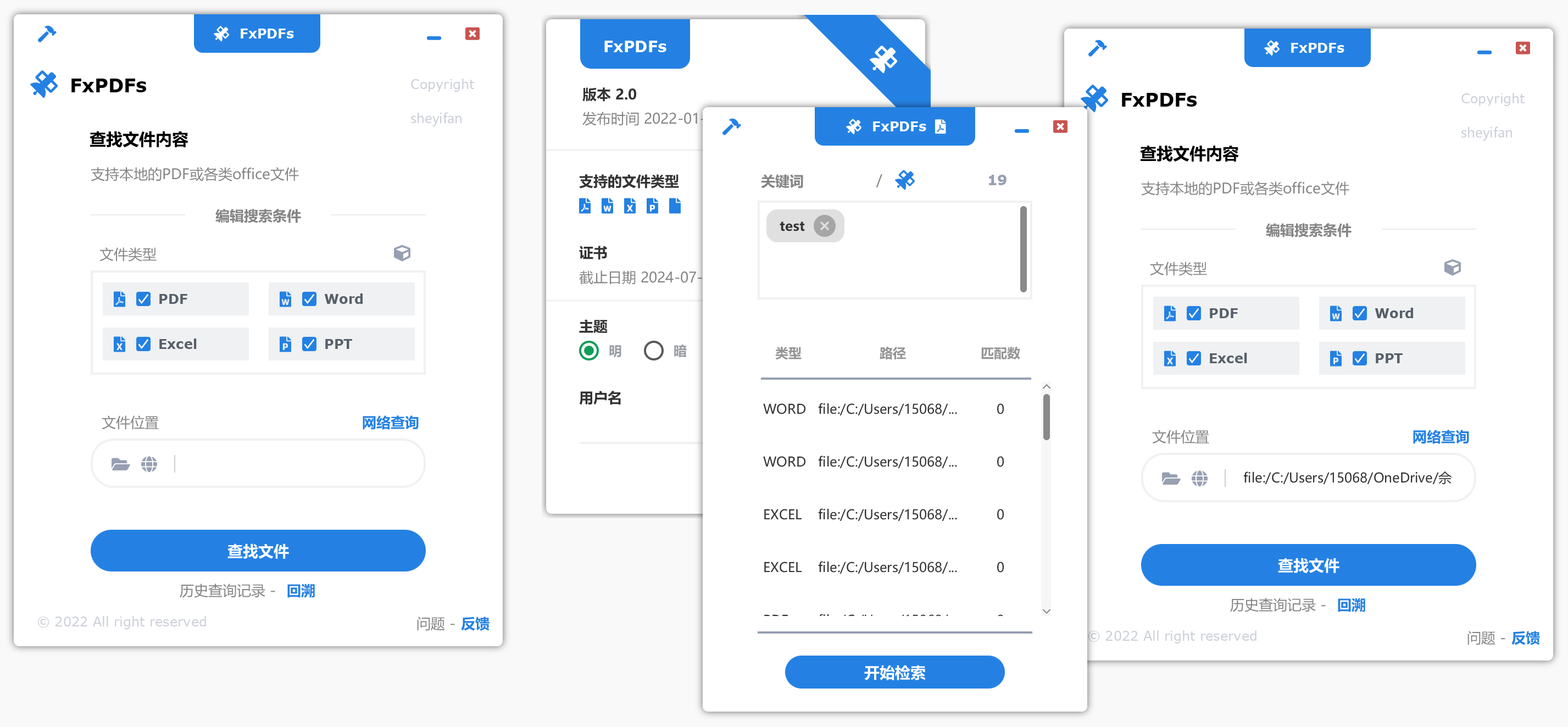This screenshot has width=1568, height=727.
Task: Click 反馈 feedback link in left window
Action: click(x=475, y=624)
